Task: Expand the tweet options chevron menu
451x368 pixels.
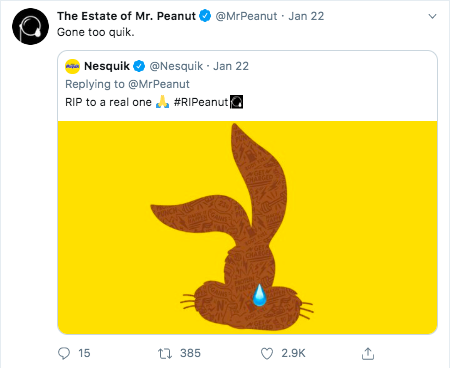Action: 432,16
